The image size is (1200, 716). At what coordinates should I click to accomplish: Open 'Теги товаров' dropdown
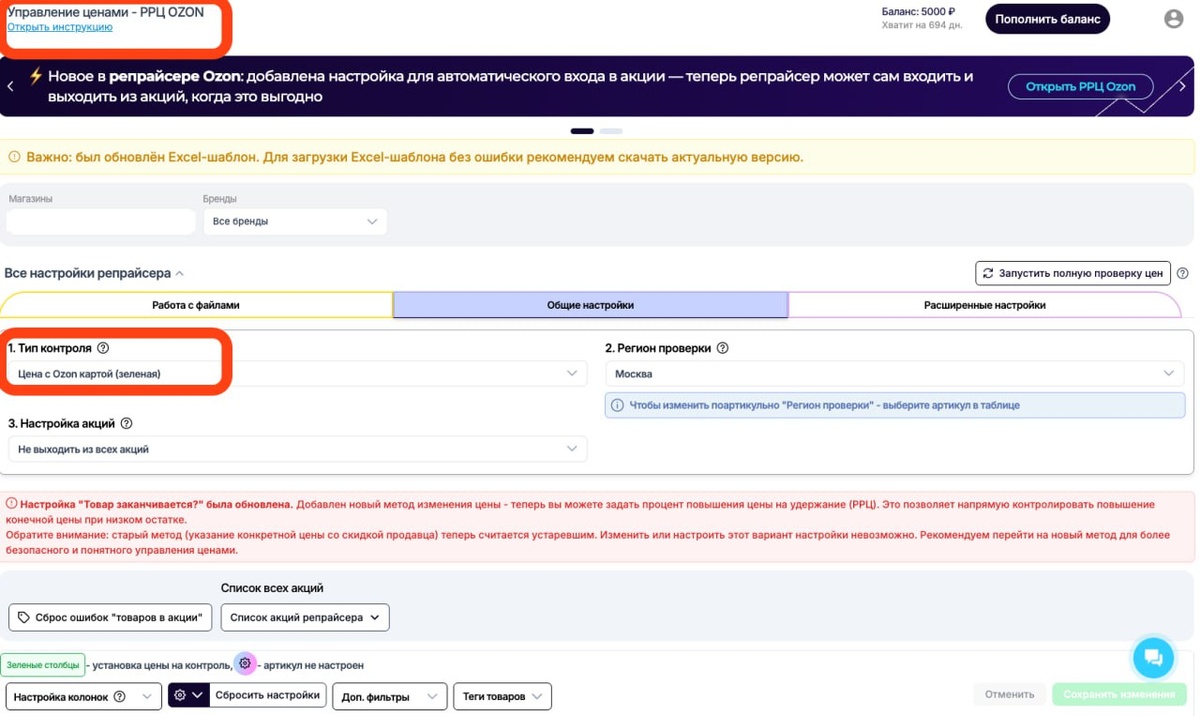tap(501, 696)
